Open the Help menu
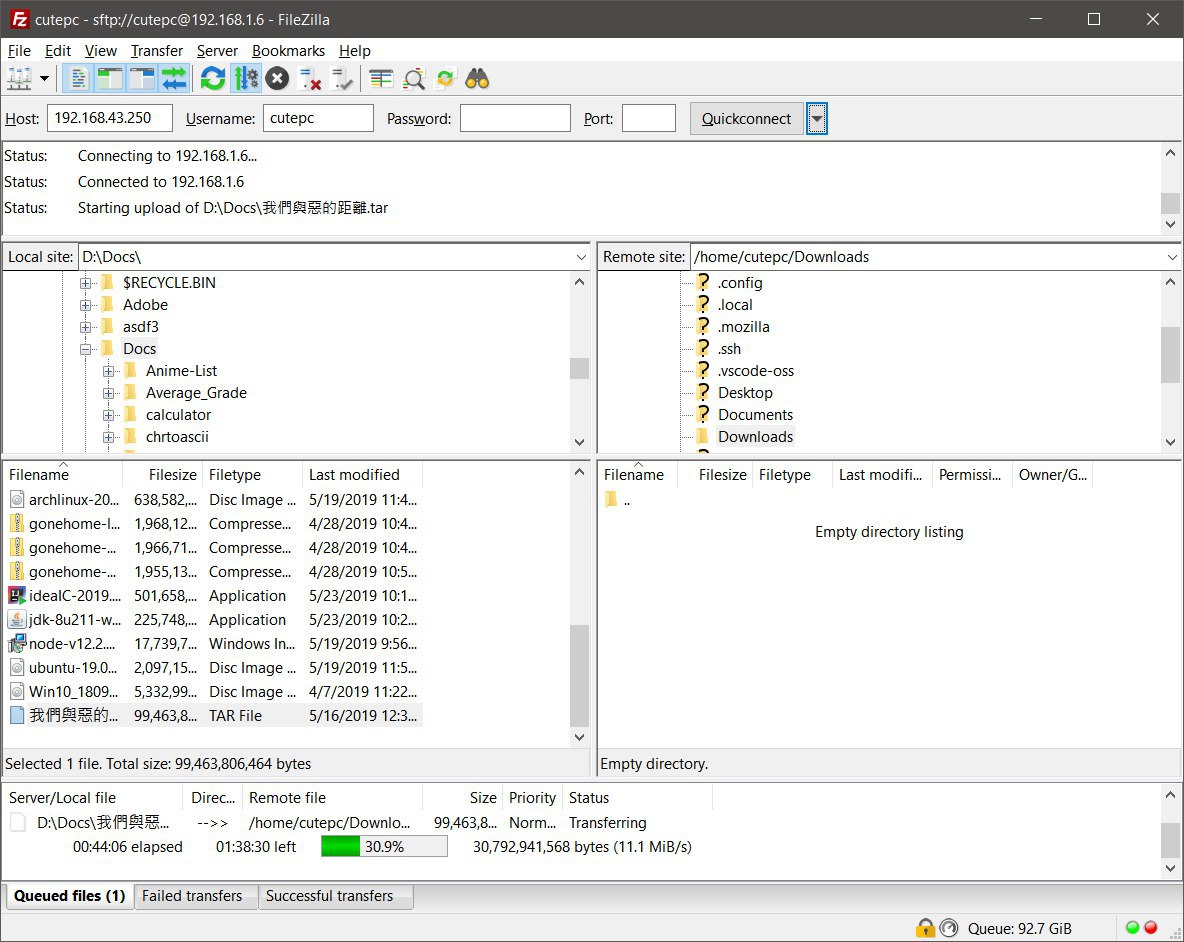This screenshot has width=1184, height=942. pos(354,51)
